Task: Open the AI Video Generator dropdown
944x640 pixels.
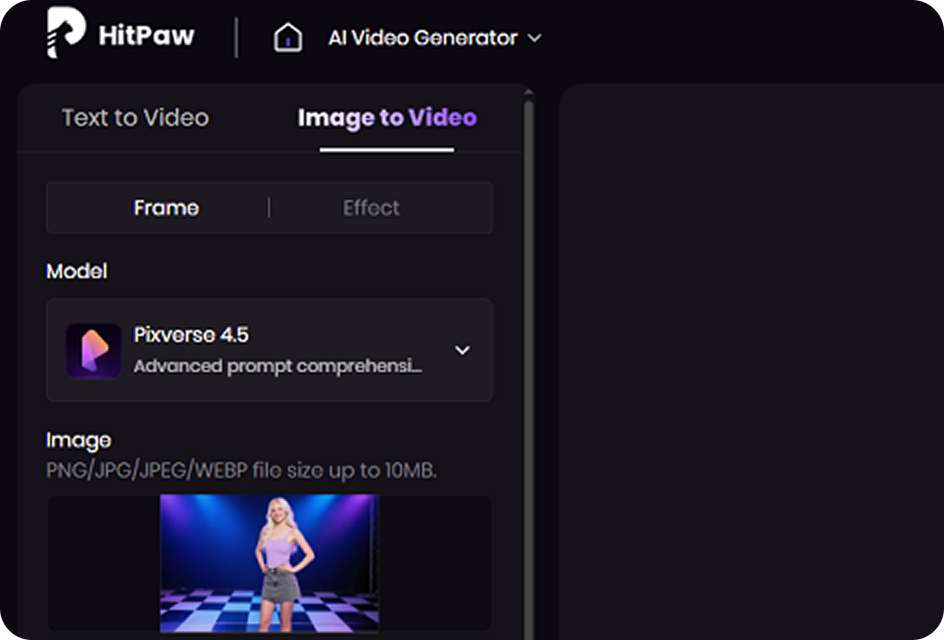Action: click(435, 38)
